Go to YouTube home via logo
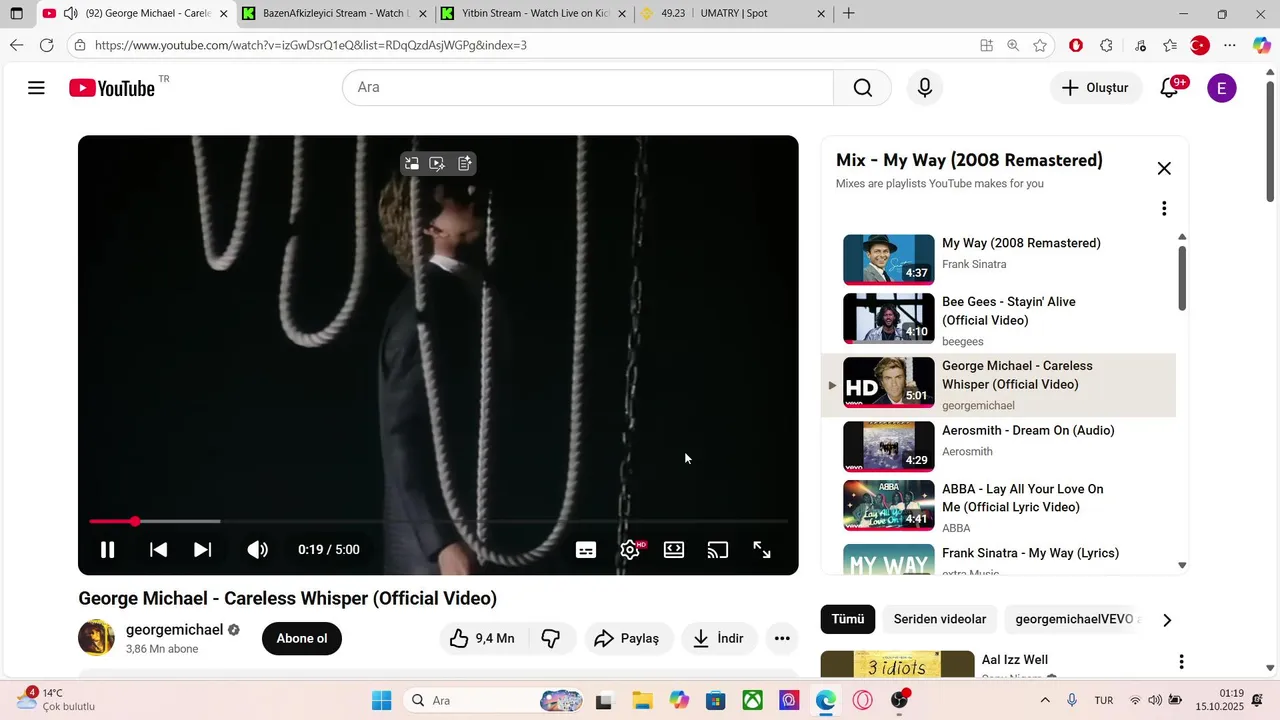 112,88
